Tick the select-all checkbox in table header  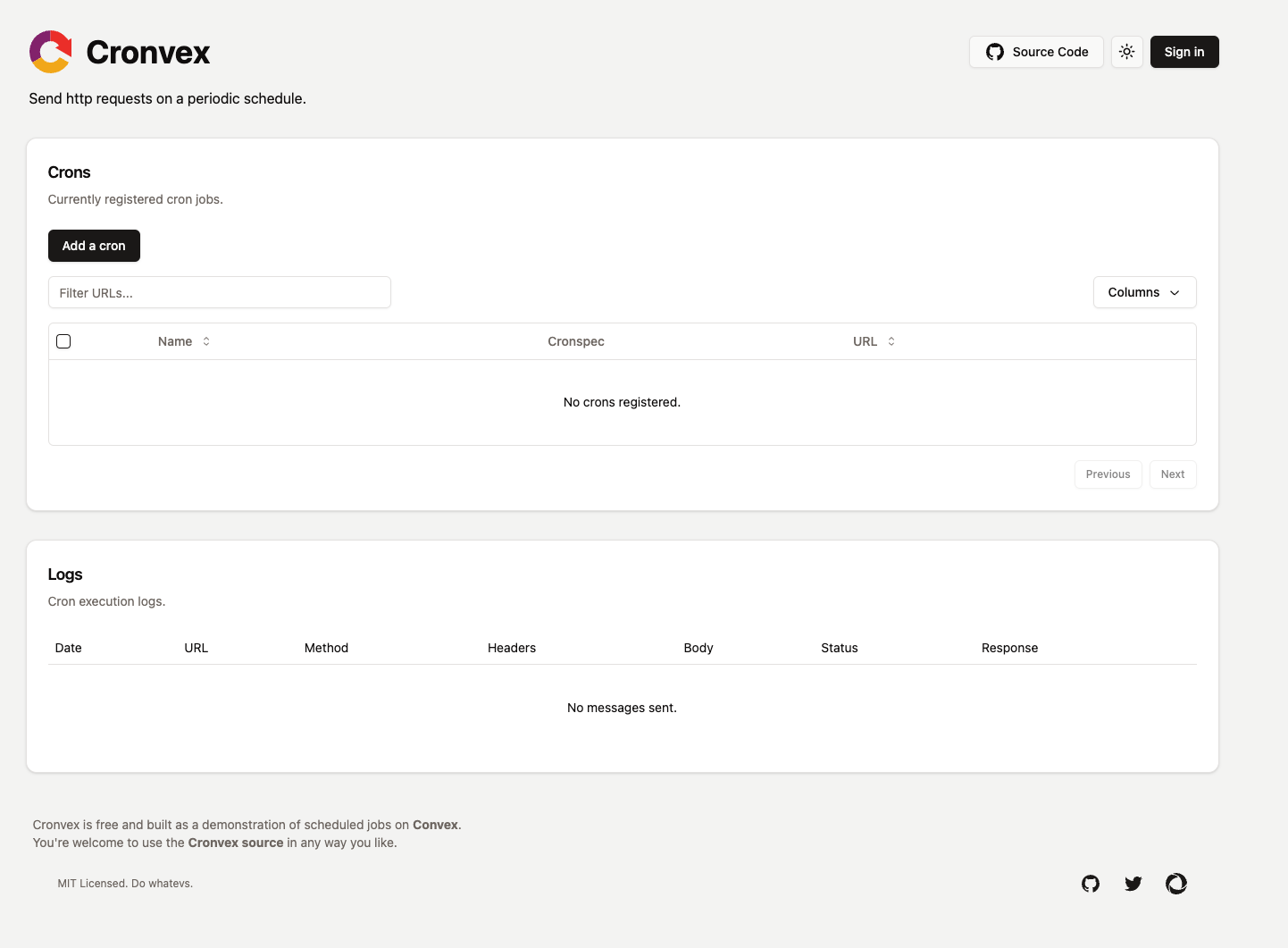pyautogui.click(x=63, y=341)
